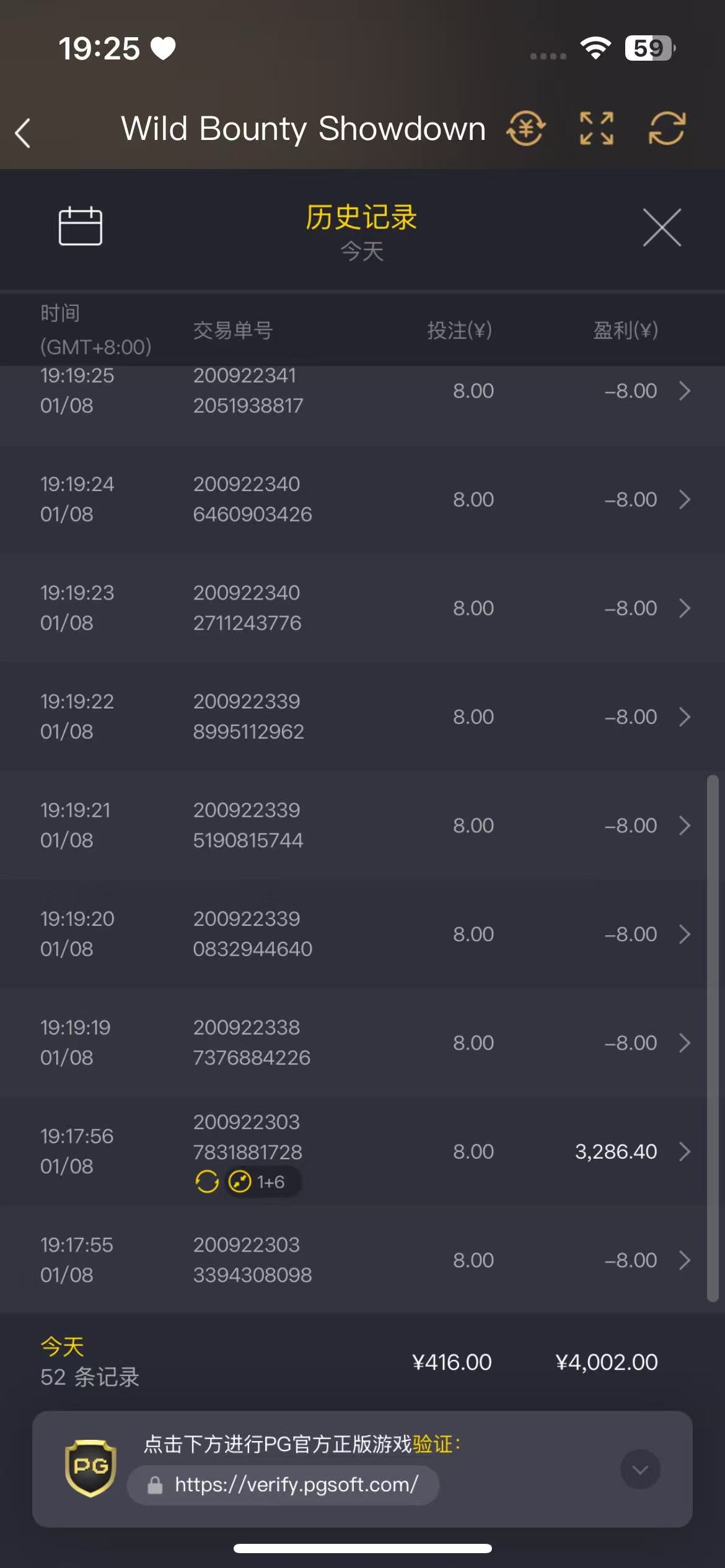725x1568 pixels.
Task: Click the vertical scrollbar of the record list
Action: 713,1037
